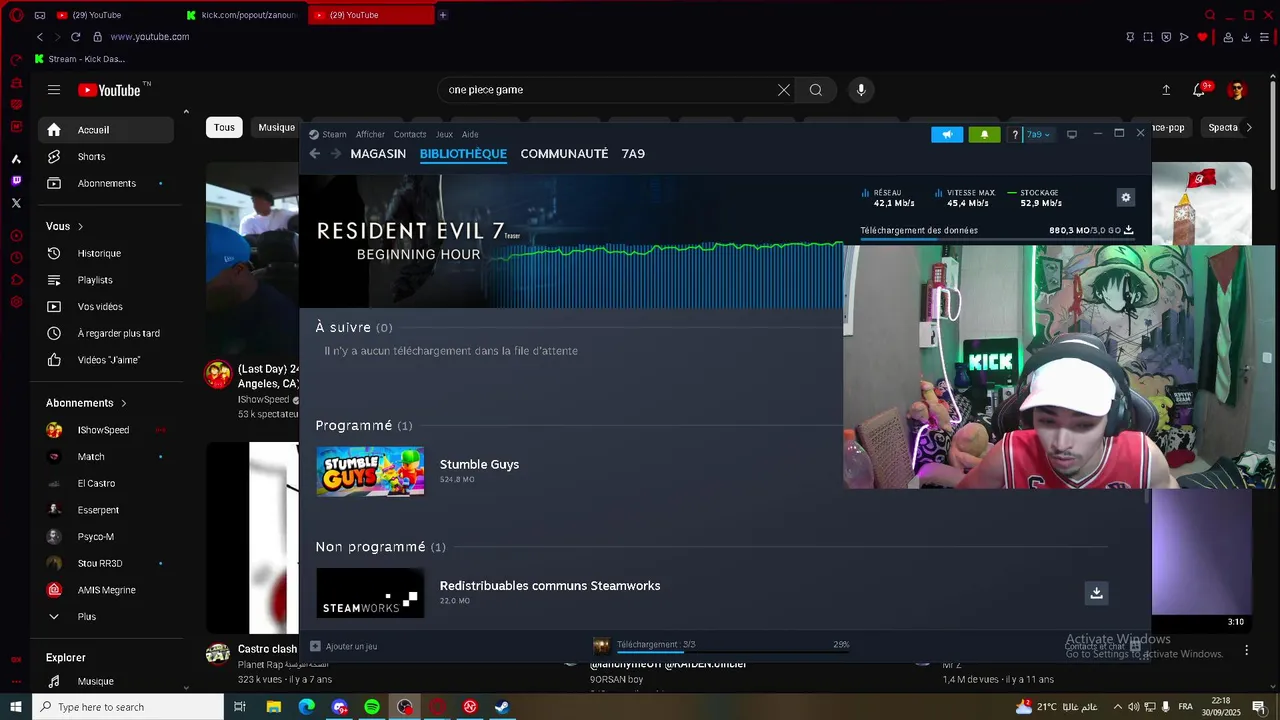This screenshot has width=1280, height=720.
Task: Click Windows taskbar search box
Action: point(129,707)
